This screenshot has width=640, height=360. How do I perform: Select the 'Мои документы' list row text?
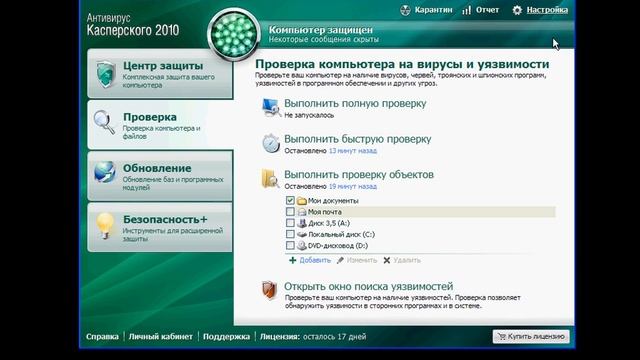click(333, 201)
